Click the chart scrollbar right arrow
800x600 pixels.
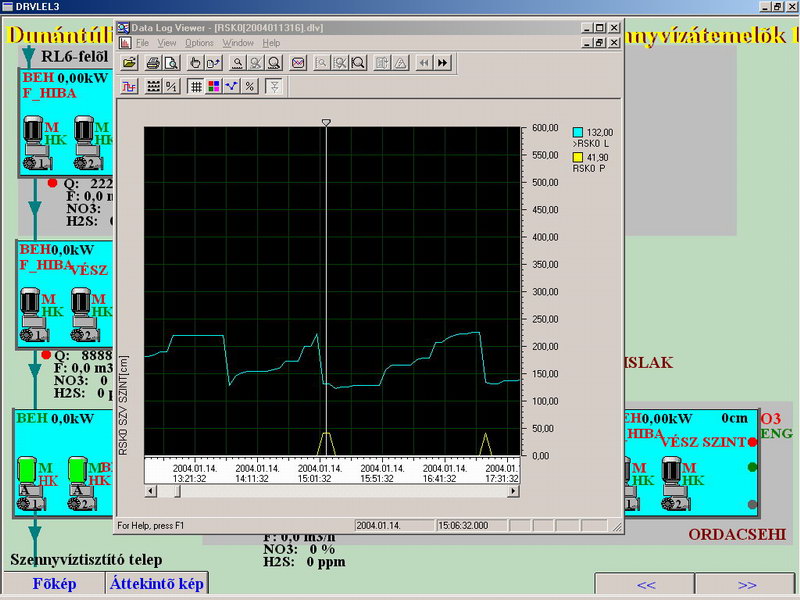click(x=514, y=491)
